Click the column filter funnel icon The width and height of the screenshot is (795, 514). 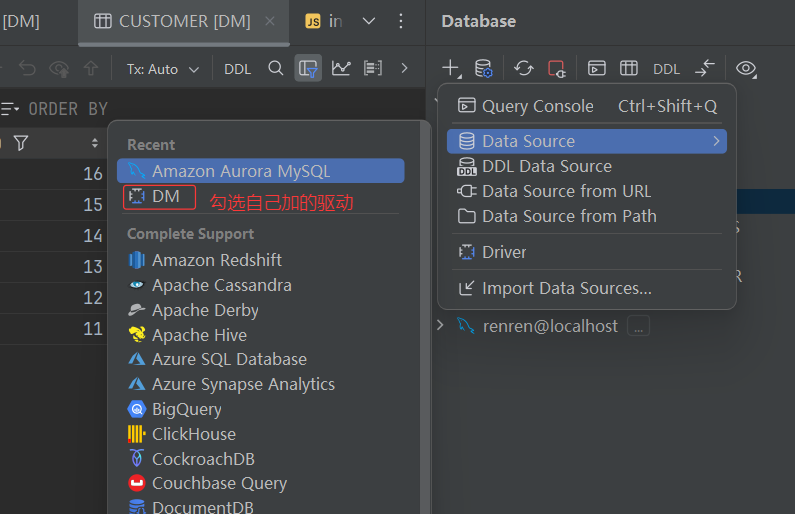21,143
